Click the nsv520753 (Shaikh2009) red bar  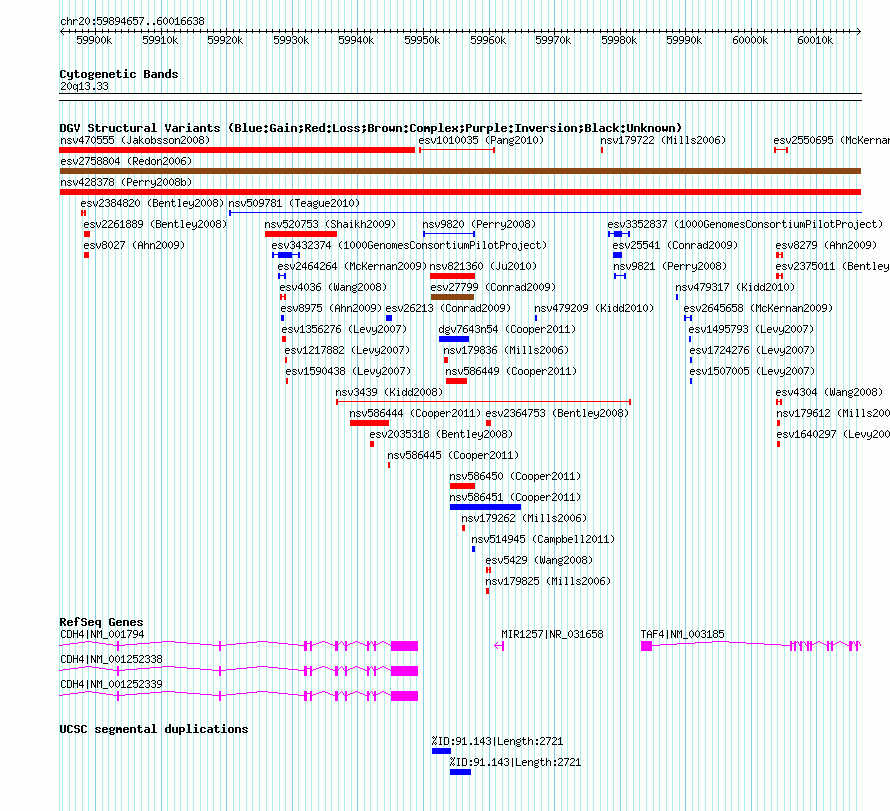(301, 234)
